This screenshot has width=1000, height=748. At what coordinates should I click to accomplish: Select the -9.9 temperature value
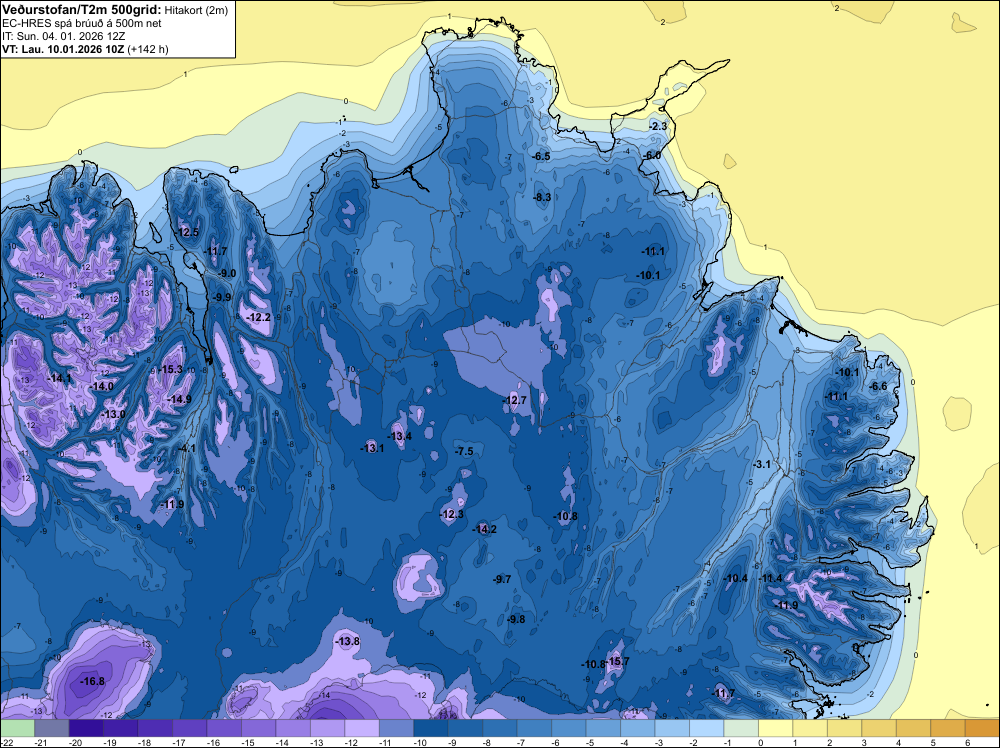point(221,297)
